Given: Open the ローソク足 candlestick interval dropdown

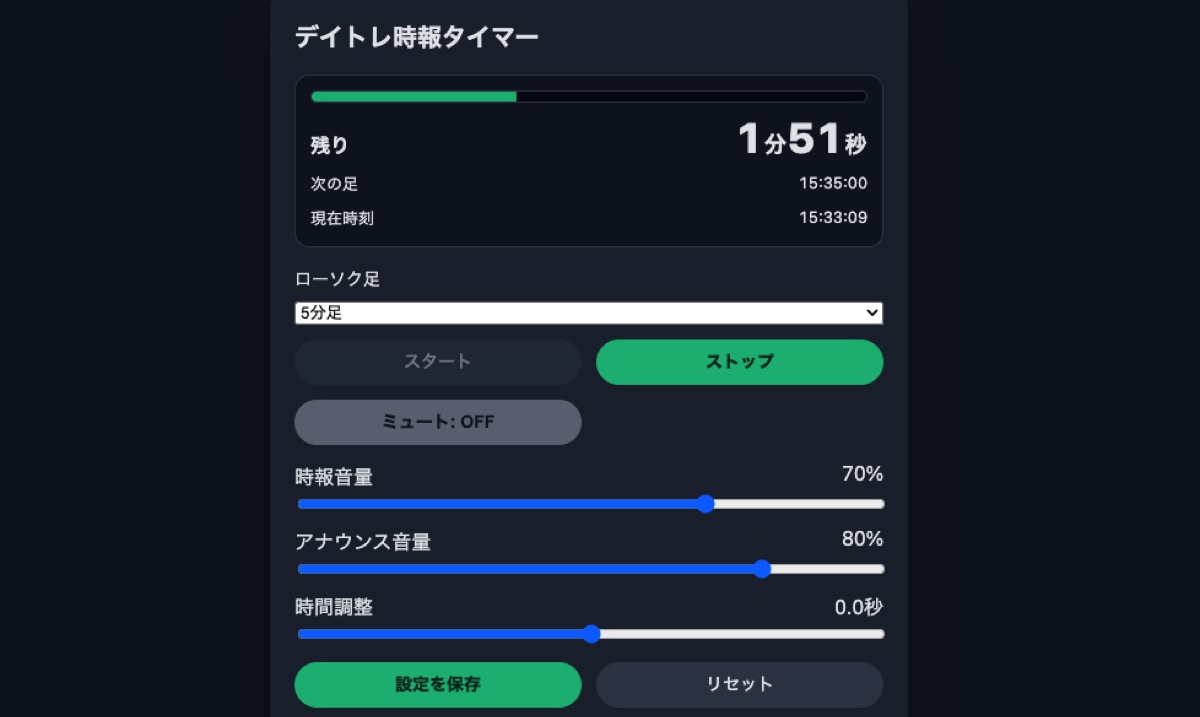Looking at the screenshot, I should click(x=588, y=312).
